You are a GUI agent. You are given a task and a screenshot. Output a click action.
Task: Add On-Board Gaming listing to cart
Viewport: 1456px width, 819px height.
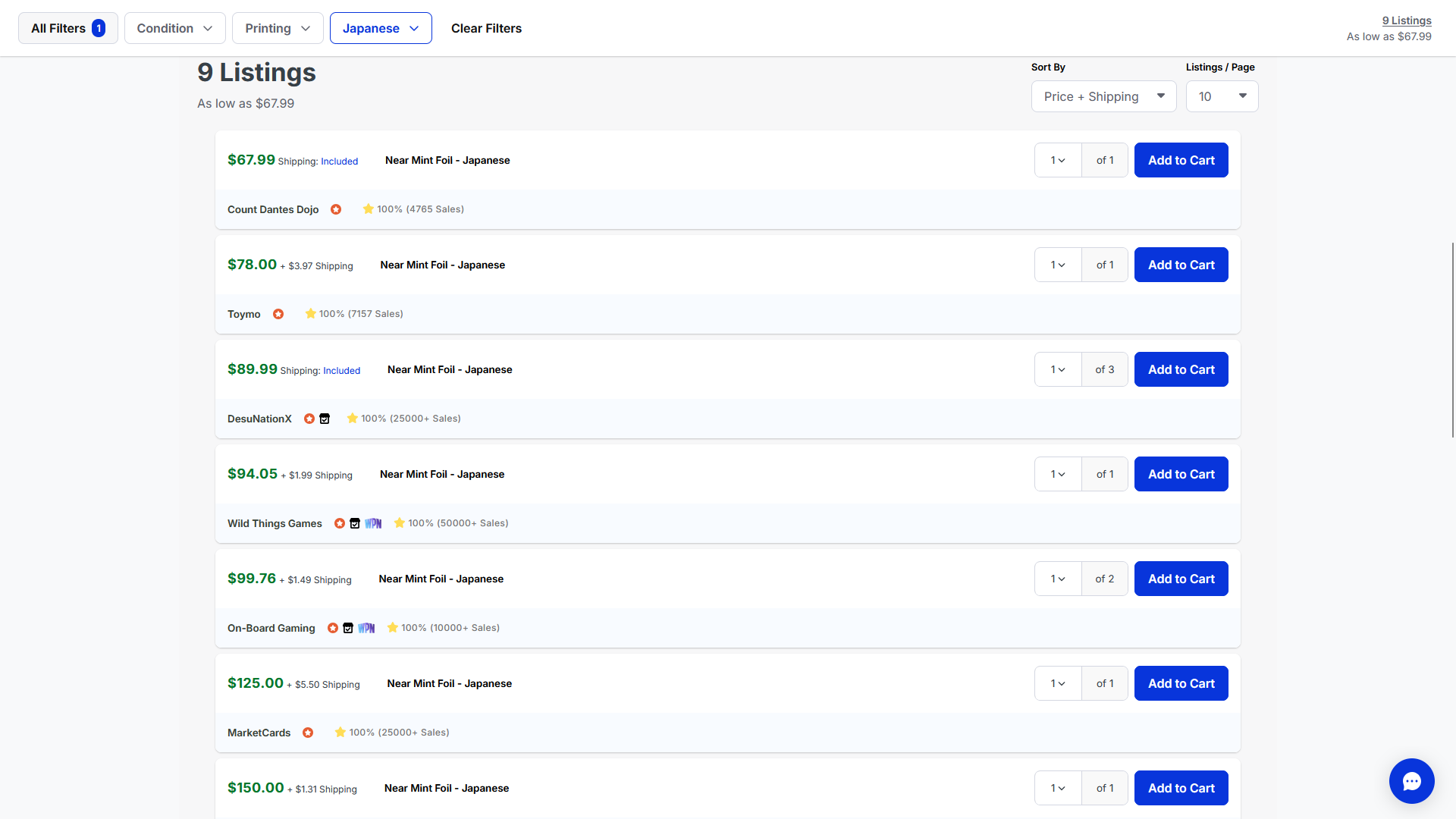1181,579
